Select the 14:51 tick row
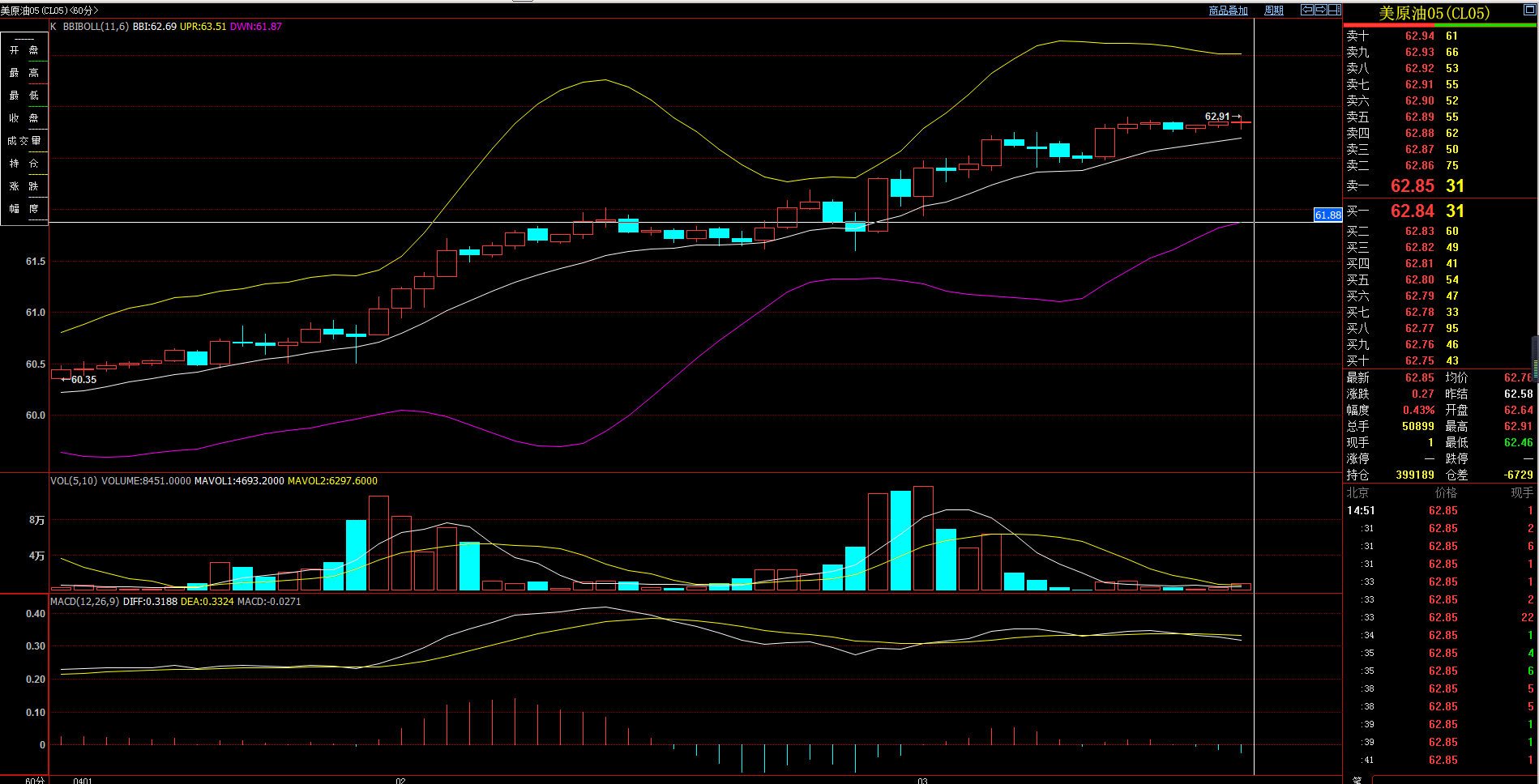The width and height of the screenshot is (1539, 784). tap(1440, 510)
